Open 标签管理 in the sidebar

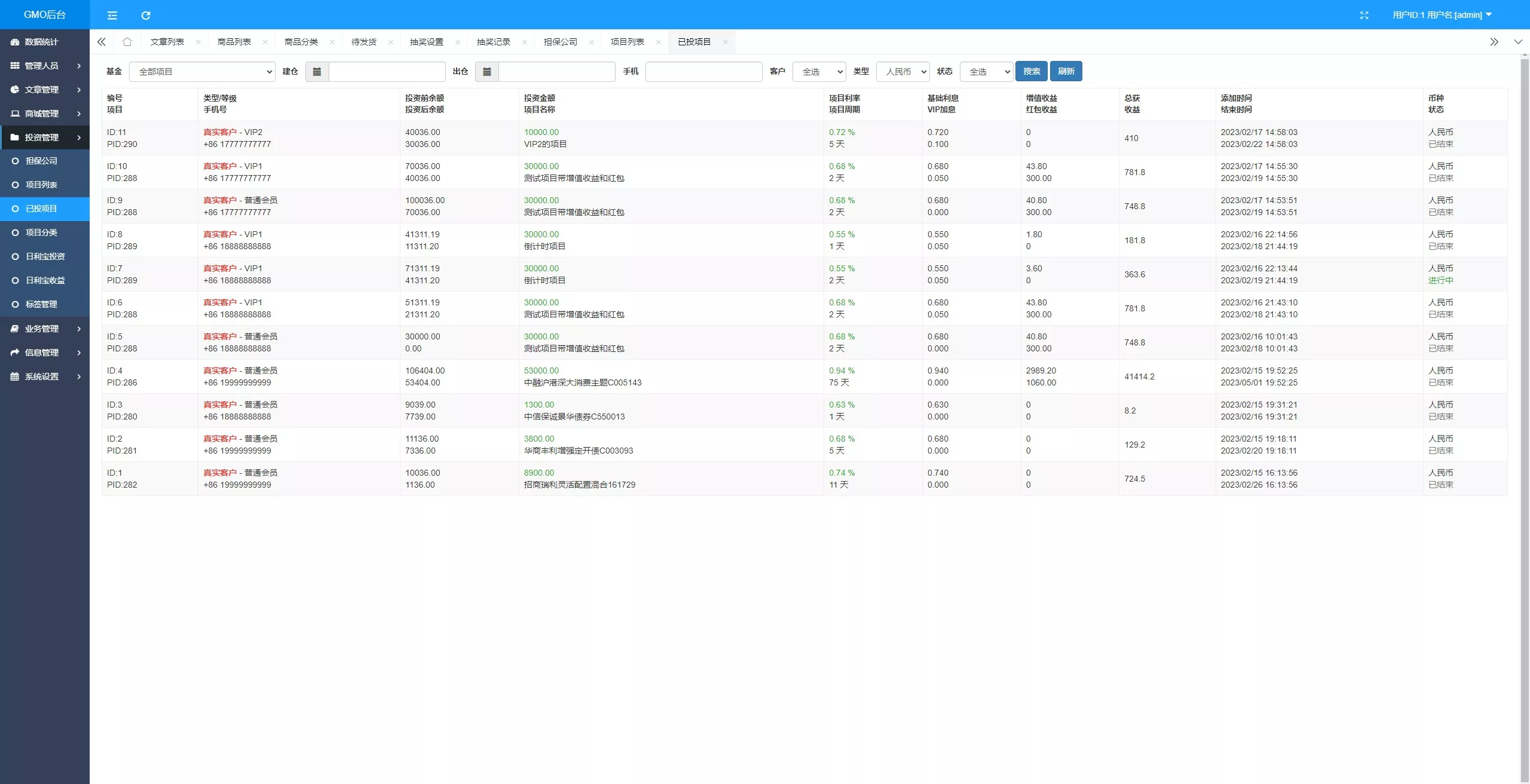45,304
